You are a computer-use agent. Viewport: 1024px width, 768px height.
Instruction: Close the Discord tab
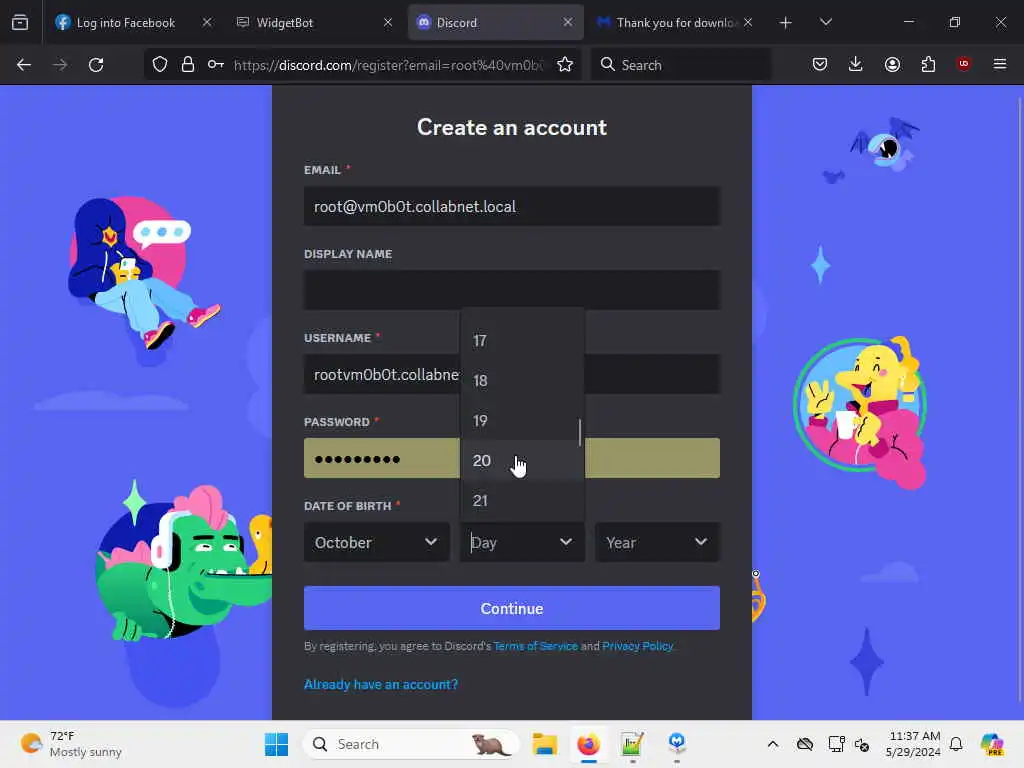click(568, 22)
